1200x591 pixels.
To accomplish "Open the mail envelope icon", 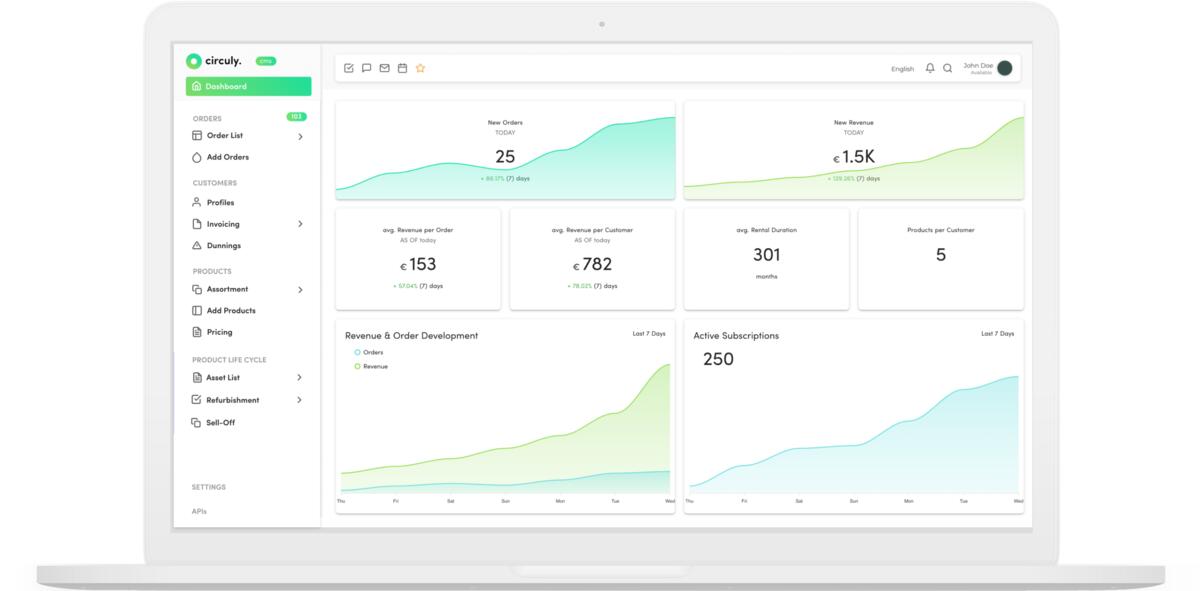I will pyautogui.click(x=384, y=68).
